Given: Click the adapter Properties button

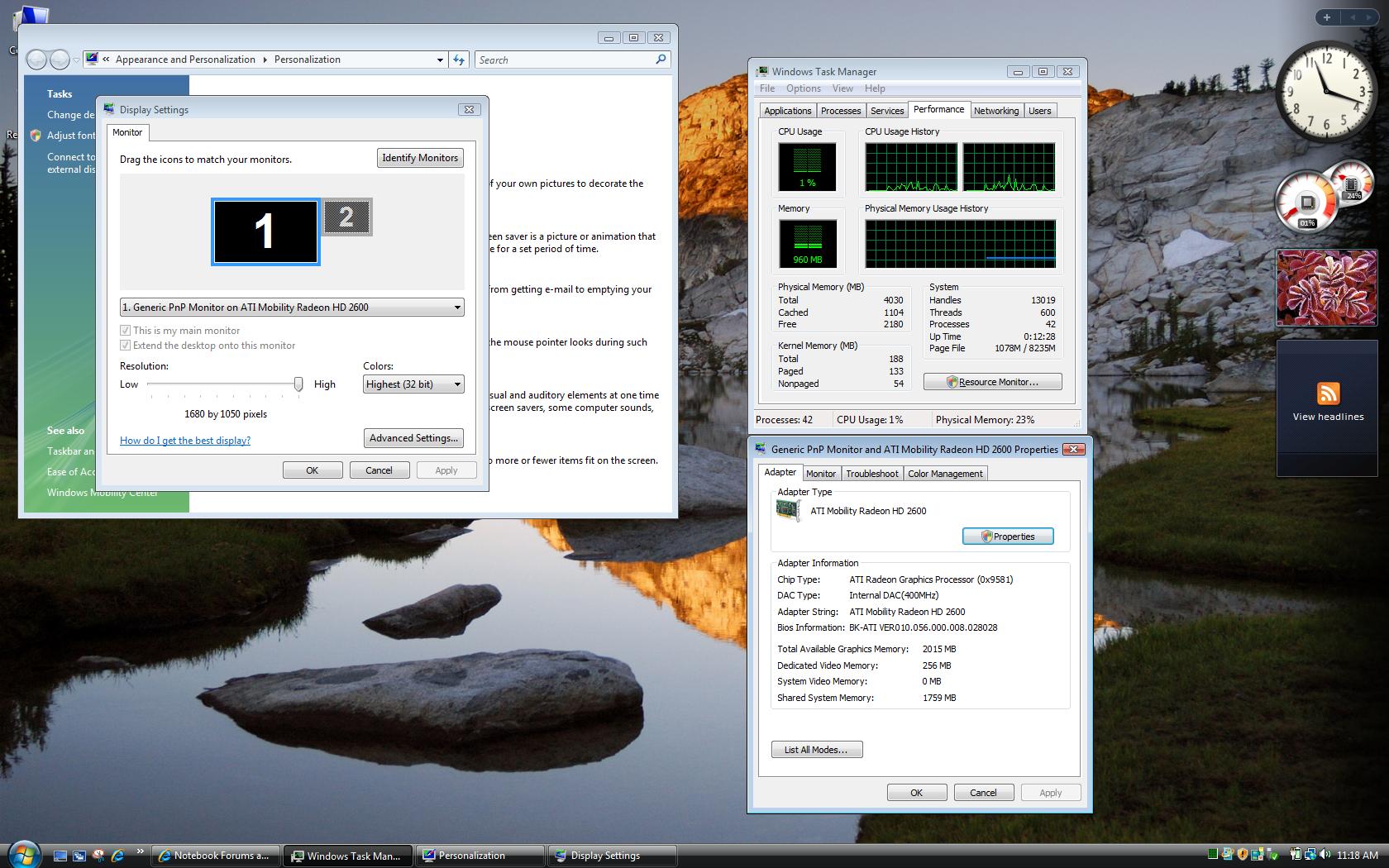Looking at the screenshot, I should 1008,537.
